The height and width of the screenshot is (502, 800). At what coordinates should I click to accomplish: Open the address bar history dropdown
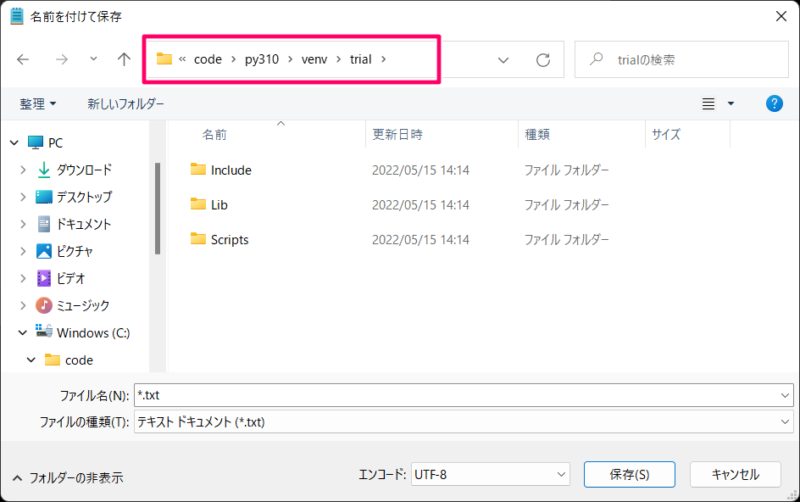click(503, 60)
